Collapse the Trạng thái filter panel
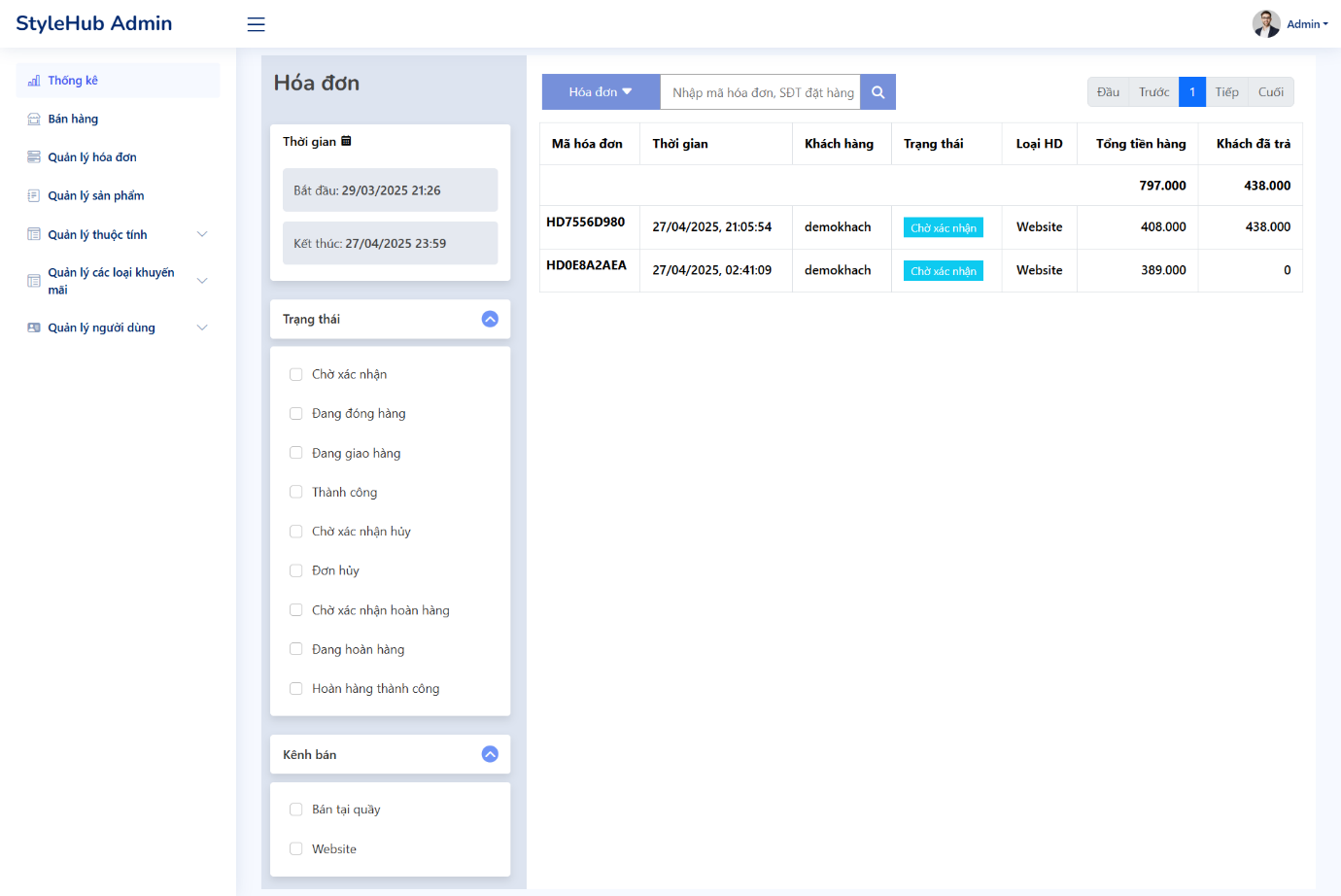1341x896 pixels. 490,319
